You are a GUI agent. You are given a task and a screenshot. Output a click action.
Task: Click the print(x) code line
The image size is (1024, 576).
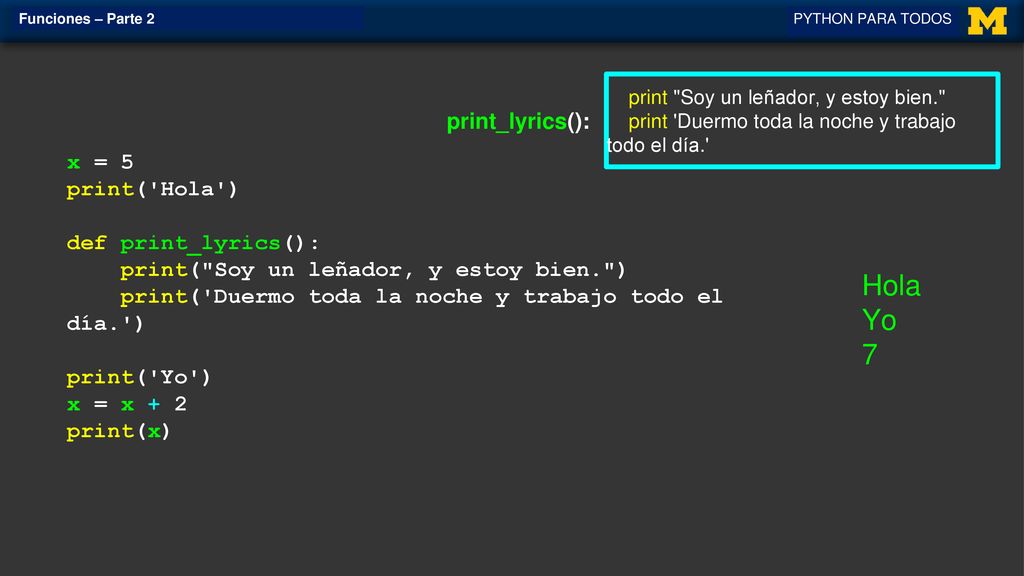(118, 431)
